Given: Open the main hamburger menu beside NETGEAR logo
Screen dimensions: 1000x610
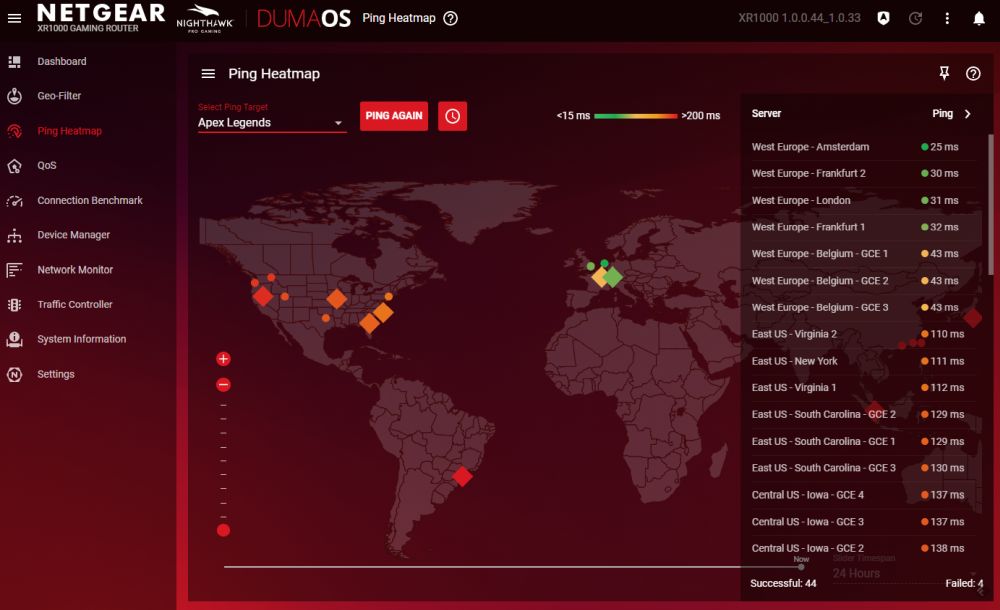Looking at the screenshot, I should tap(14, 19).
